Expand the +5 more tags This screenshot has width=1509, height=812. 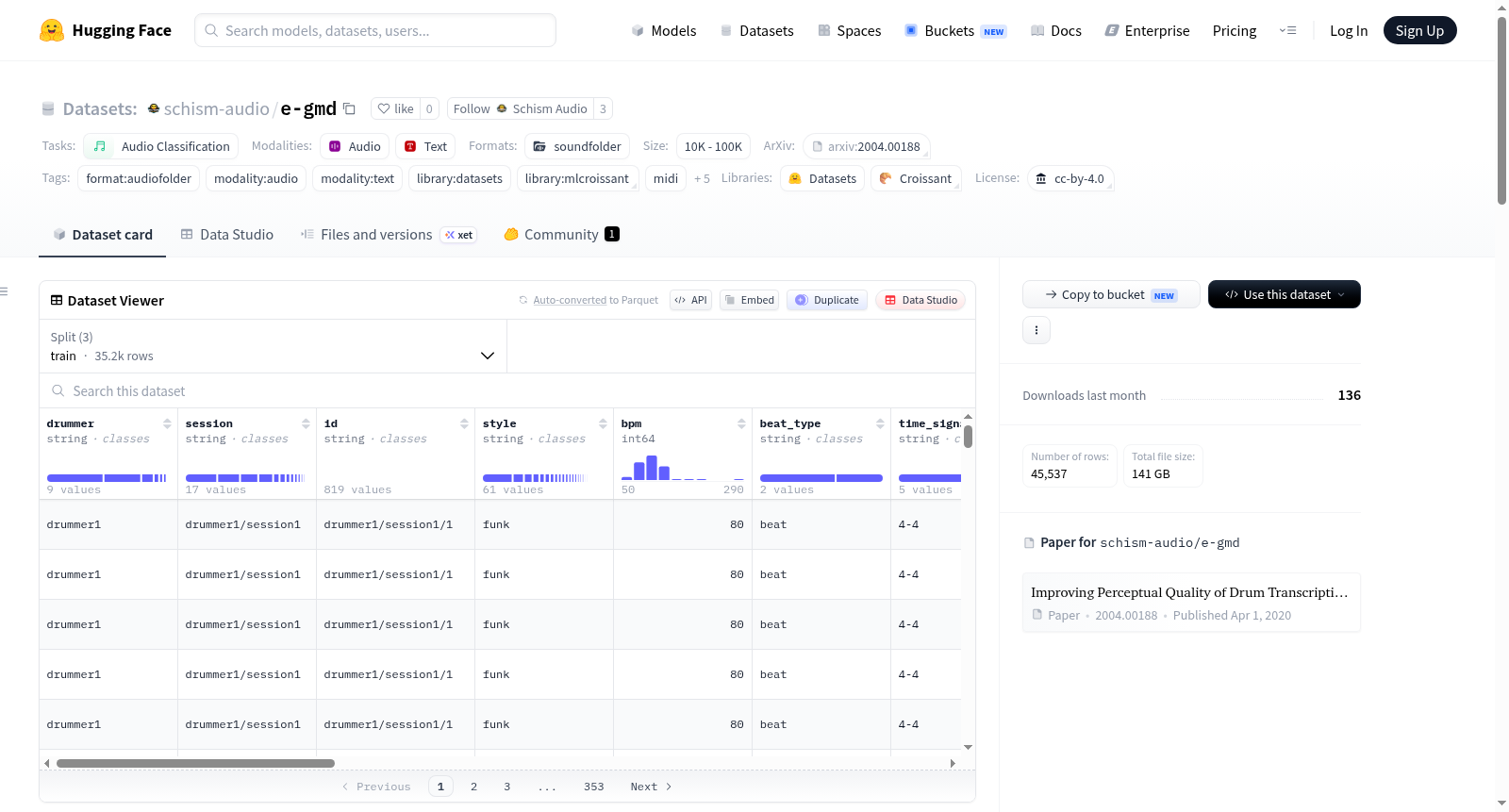point(702,178)
